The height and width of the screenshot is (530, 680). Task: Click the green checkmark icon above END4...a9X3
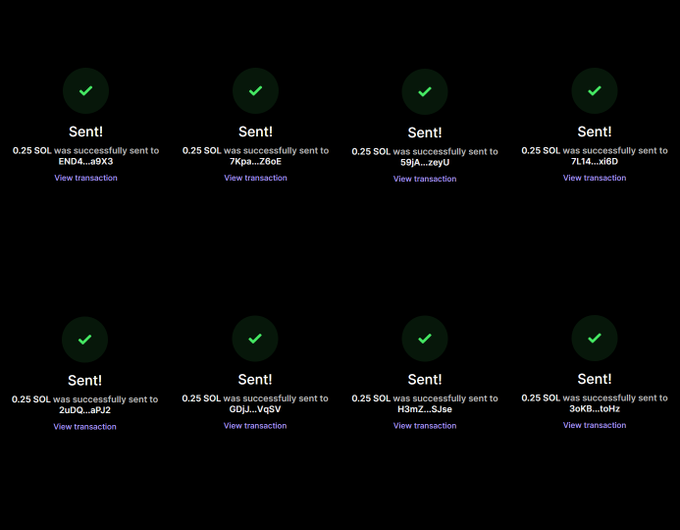click(86, 91)
